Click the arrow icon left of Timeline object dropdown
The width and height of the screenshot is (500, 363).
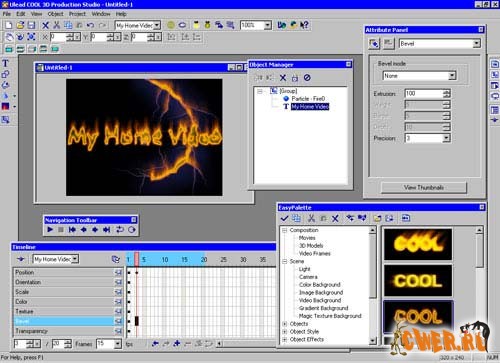click(x=21, y=259)
